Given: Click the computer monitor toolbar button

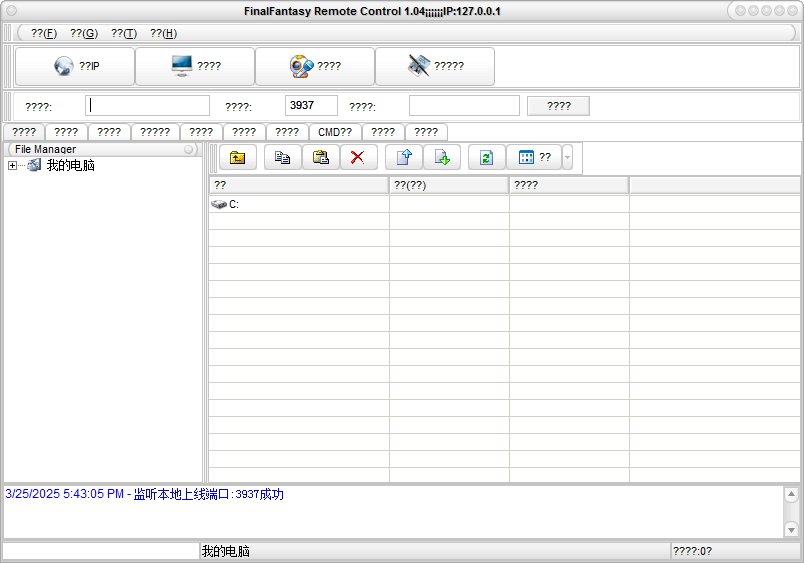Looking at the screenshot, I should point(195,67).
